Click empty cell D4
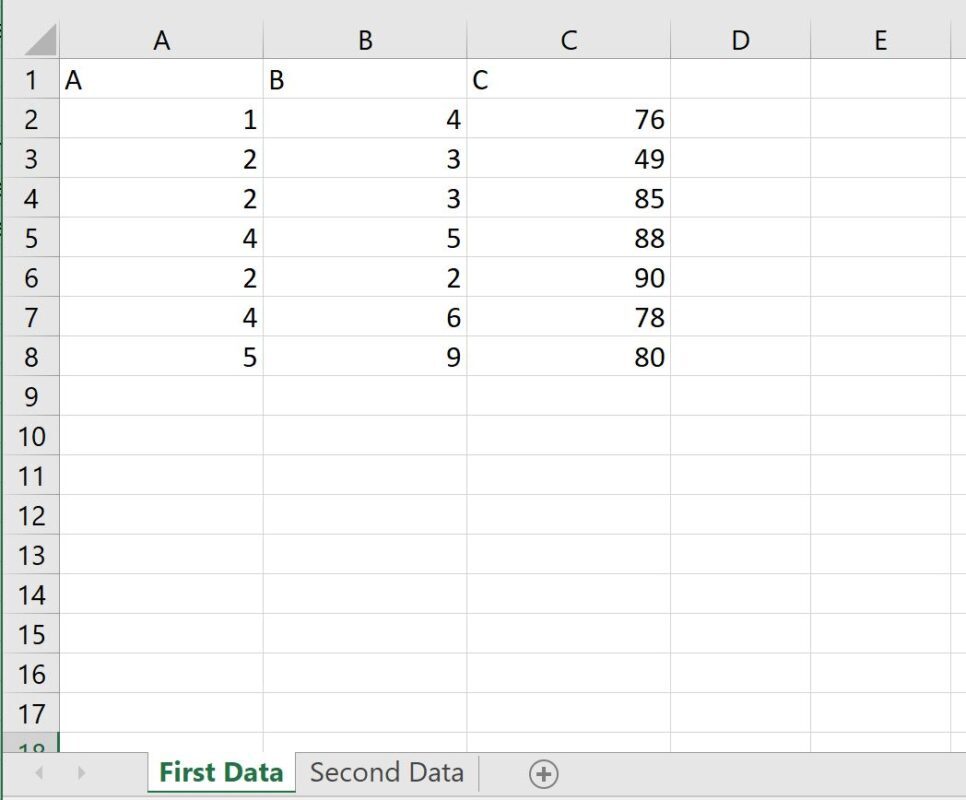 [x=741, y=198]
